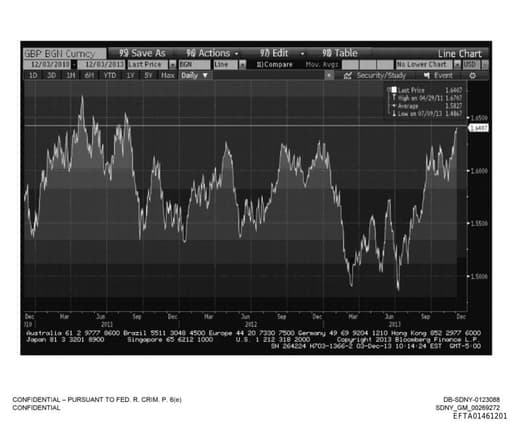This screenshot has width=512, height=424.
Task: Select the 6M range tab
Action: coord(89,76)
